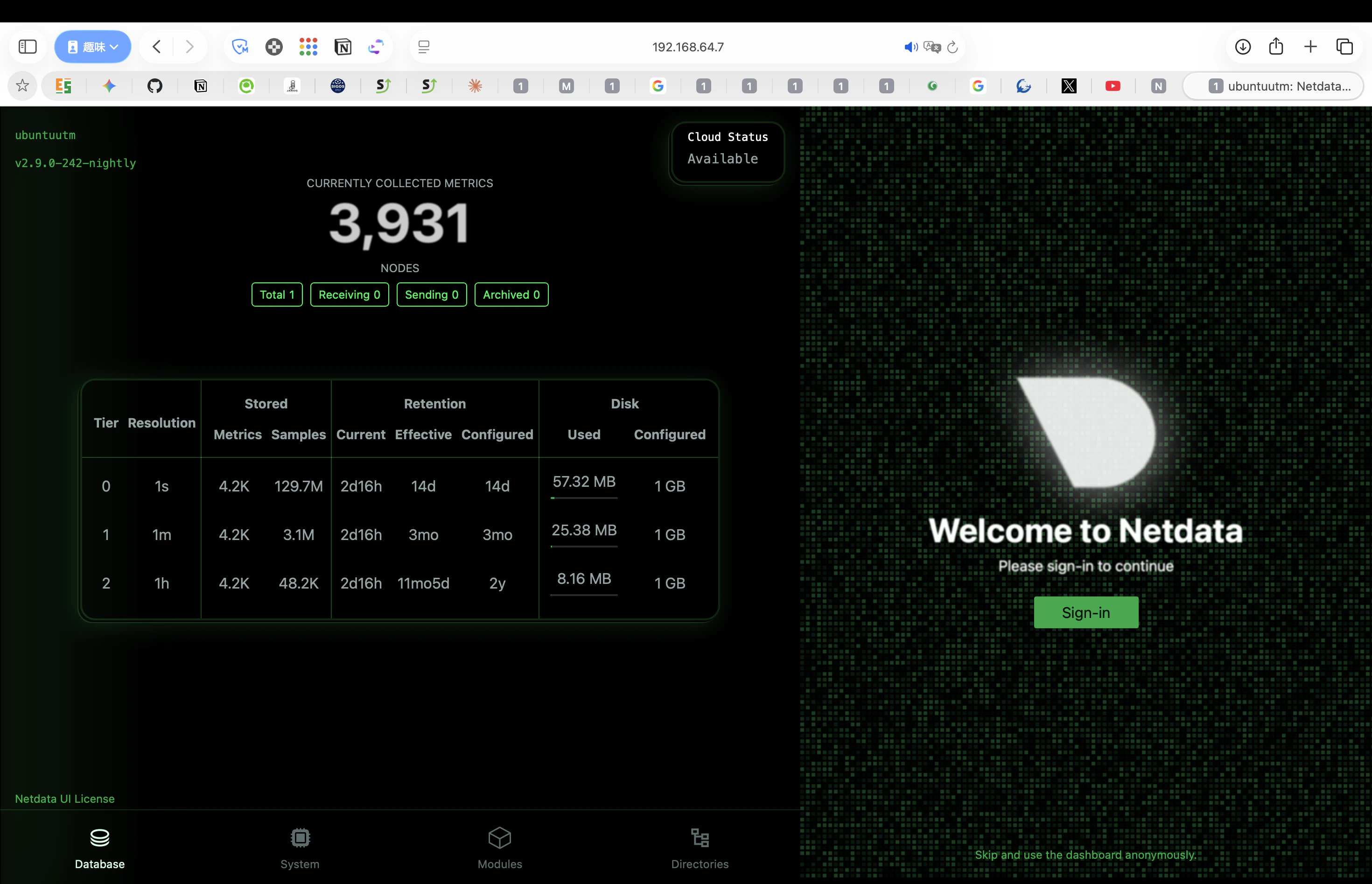Switch to the System tab
The height and width of the screenshot is (884, 1372).
click(300, 849)
